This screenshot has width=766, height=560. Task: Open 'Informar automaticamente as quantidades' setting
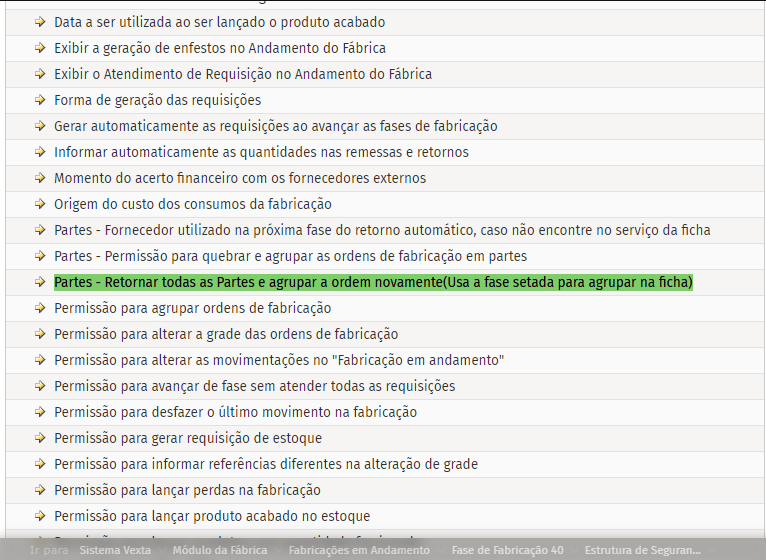(x=261, y=152)
